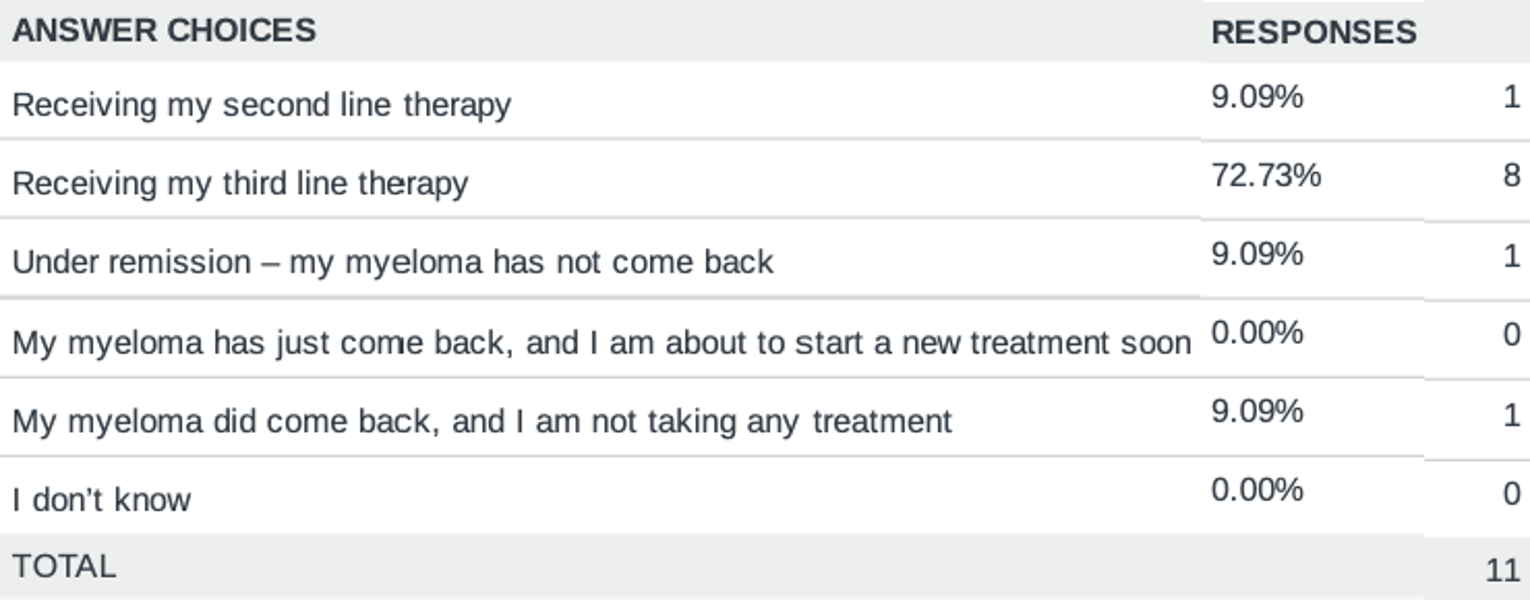Select the 'Receiving my second line therapy' row label
Viewport: 1530px width, 600px height.
coord(261,105)
